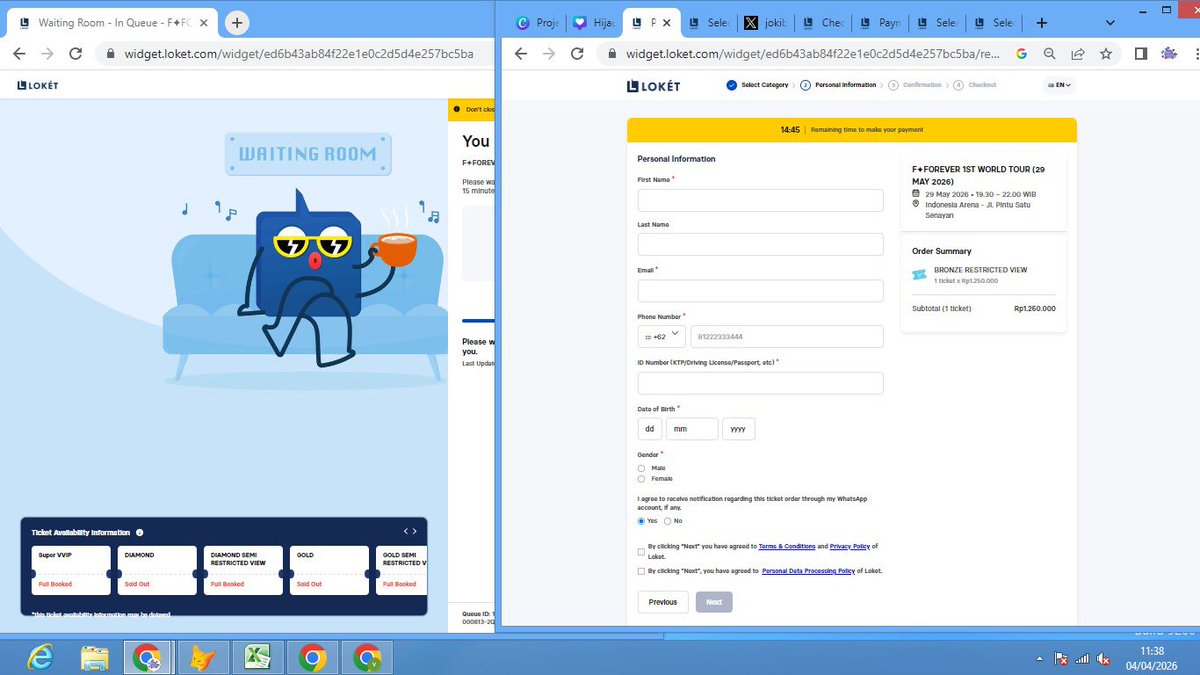
Task: Click the Email field
Action: pos(761,290)
